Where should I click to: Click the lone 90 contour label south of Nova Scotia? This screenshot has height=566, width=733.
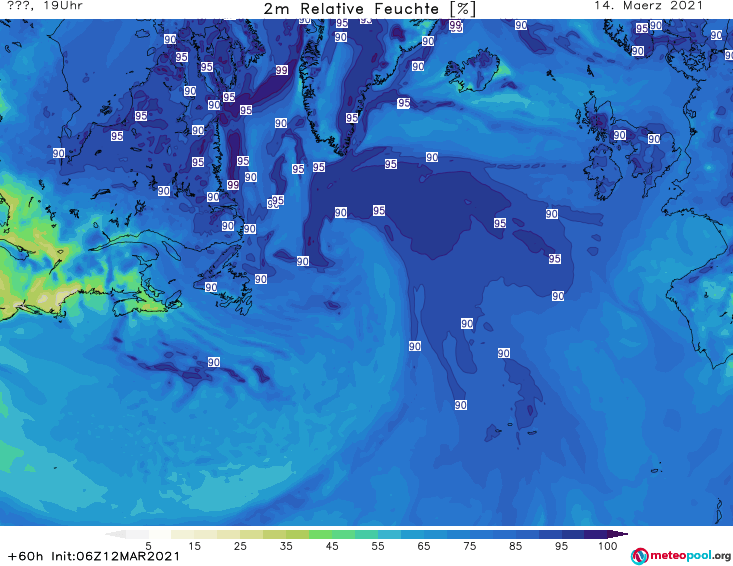(x=214, y=362)
